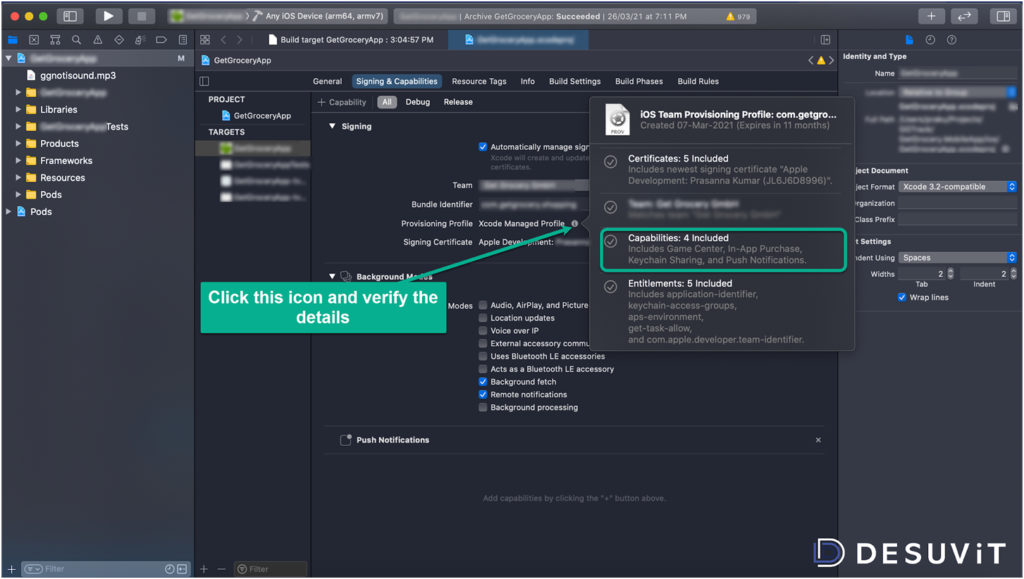
Task: Add an editor pane on the right
Action: 825,40
